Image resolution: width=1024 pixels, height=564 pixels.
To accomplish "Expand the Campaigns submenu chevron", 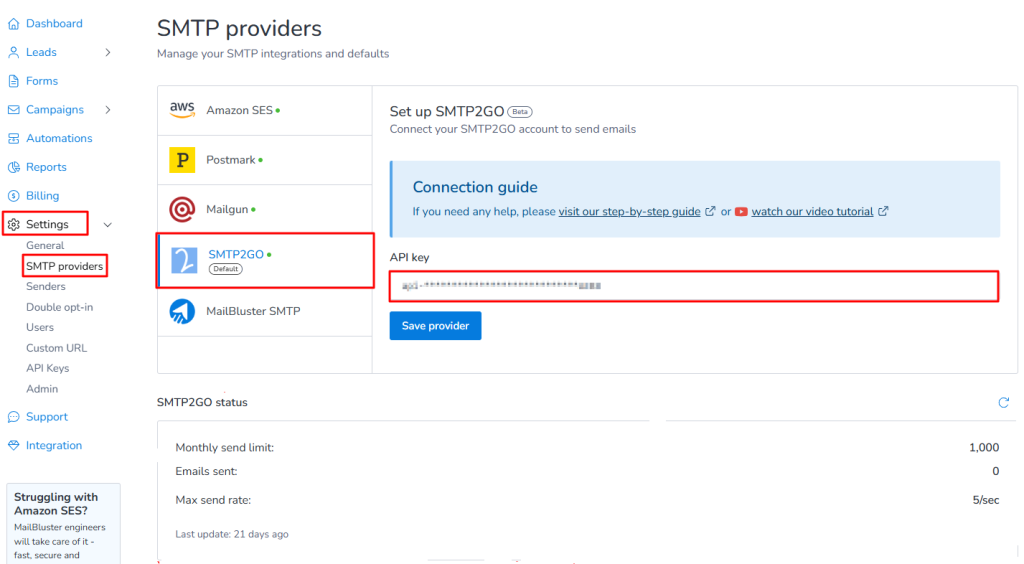I will (x=108, y=110).
